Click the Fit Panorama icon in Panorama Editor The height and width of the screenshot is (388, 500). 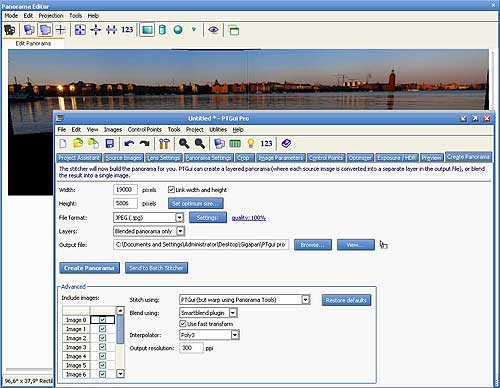(80, 30)
